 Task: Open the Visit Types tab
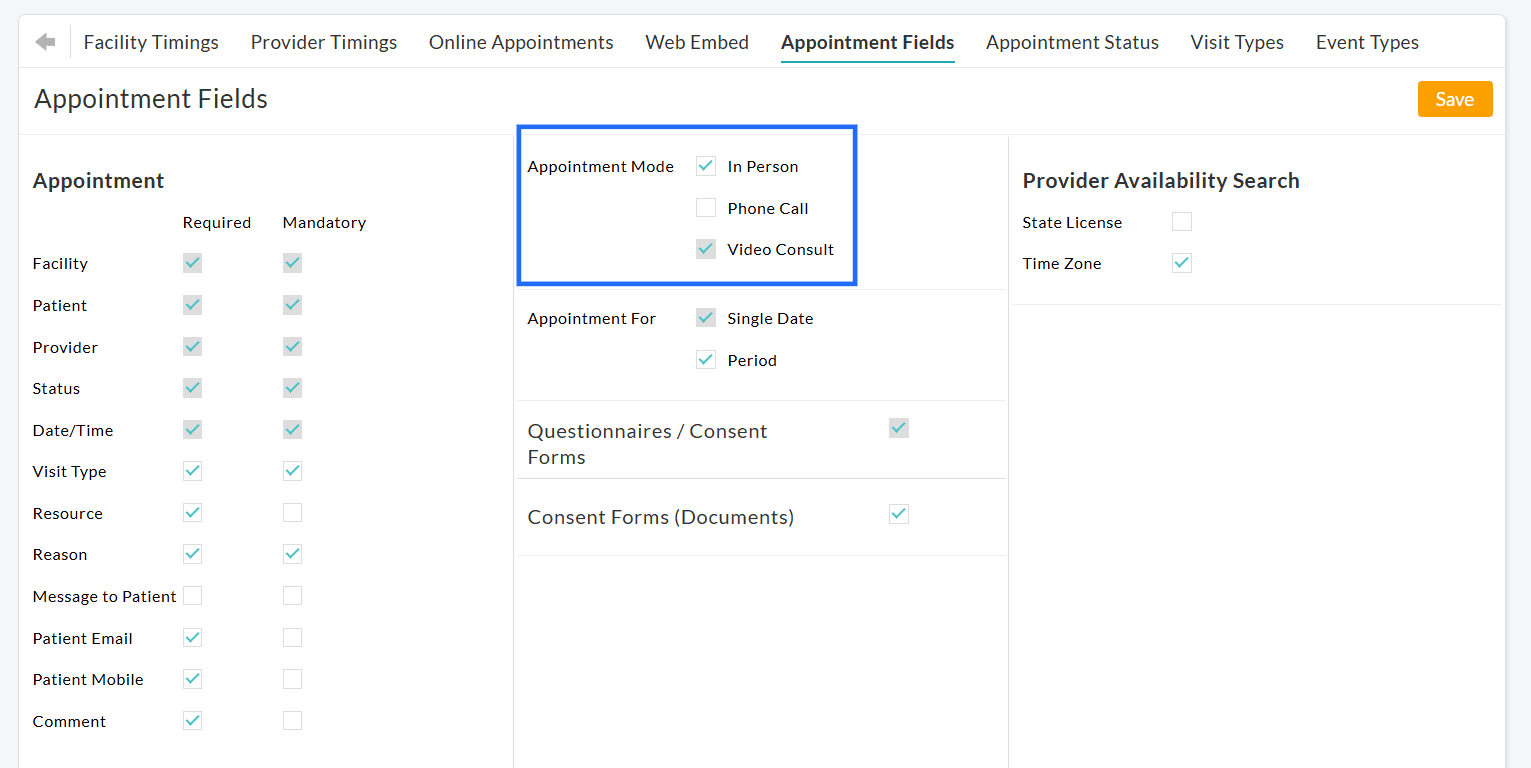[1237, 42]
